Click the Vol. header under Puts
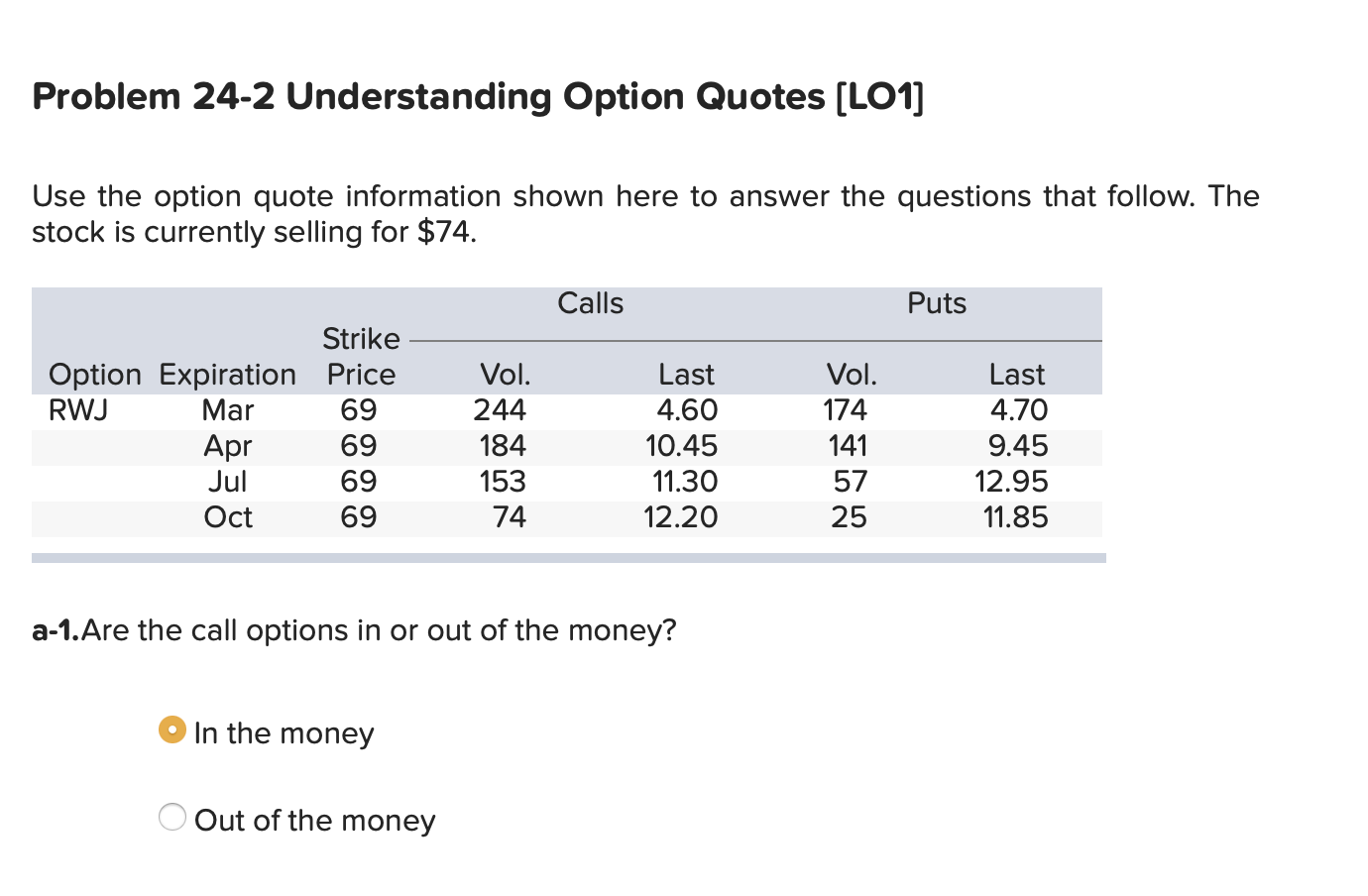 click(x=853, y=374)
